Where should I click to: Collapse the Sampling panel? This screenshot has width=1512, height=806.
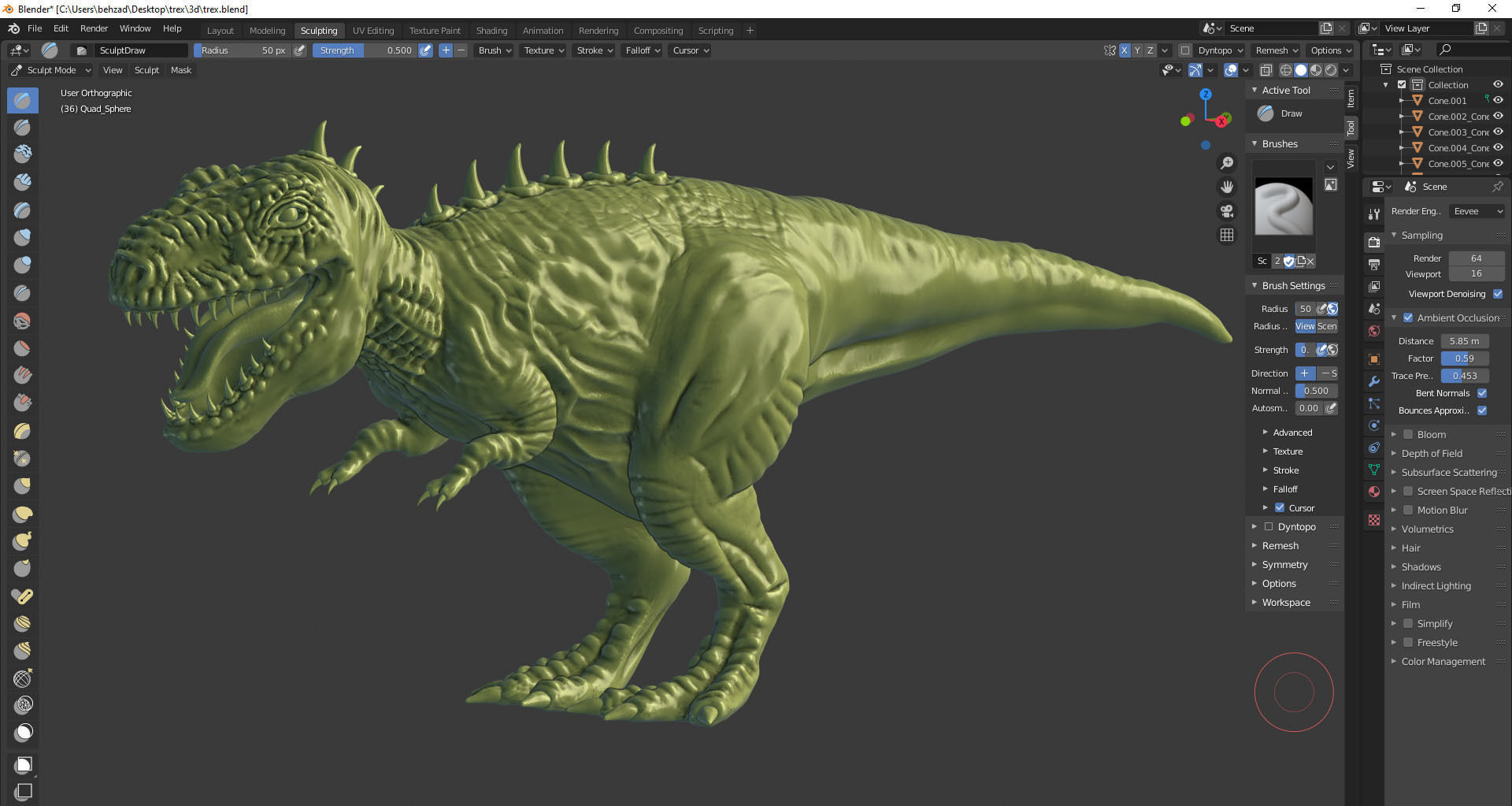click(1421, 236)
